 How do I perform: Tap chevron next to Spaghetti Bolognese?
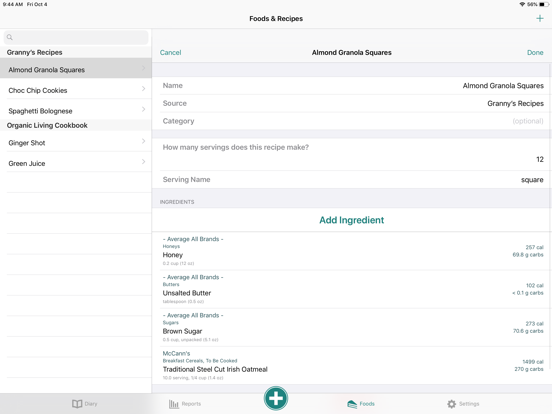point(143,109)
